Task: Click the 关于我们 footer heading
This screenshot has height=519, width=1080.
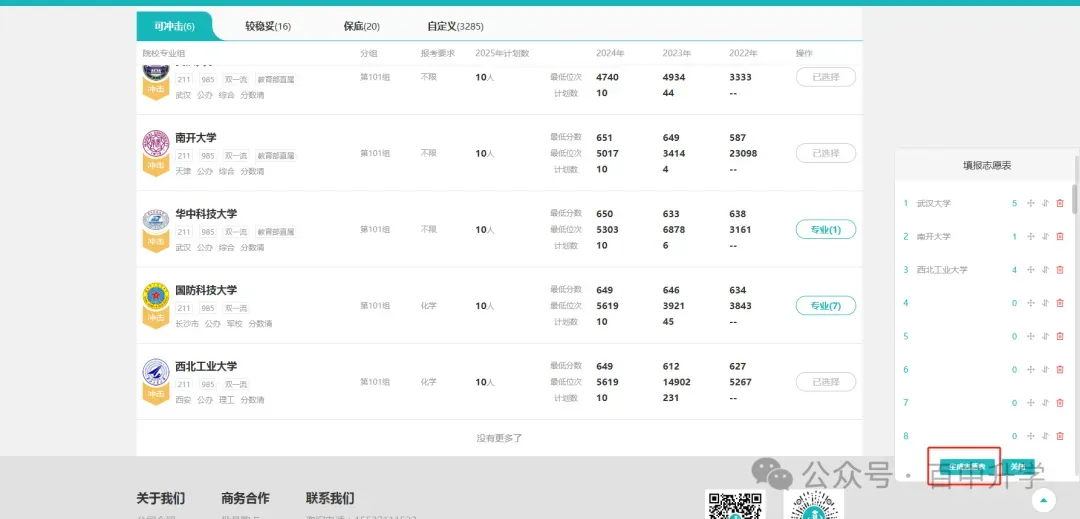Action: pos(160,498)
